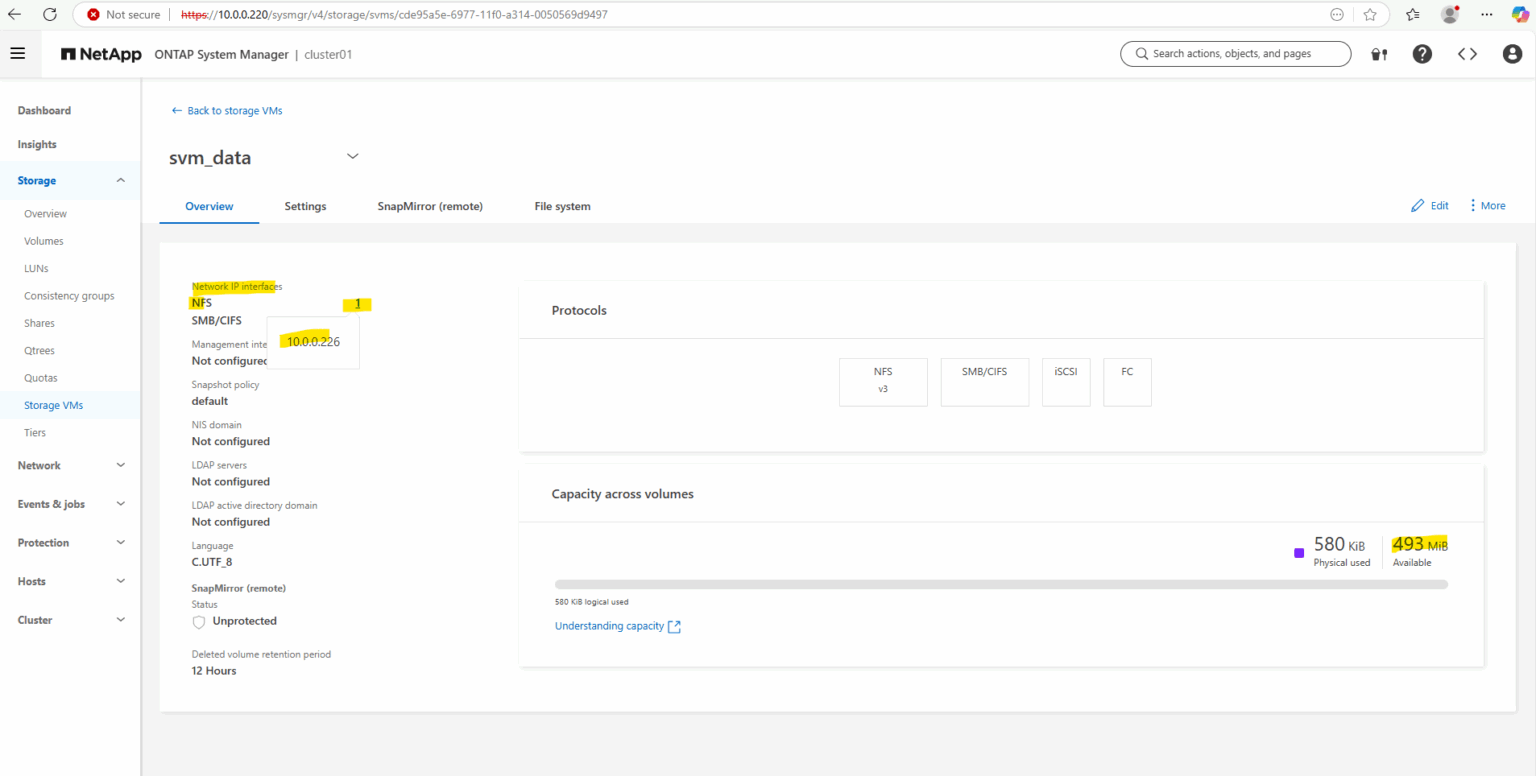Viewport: 1536px width, 776px height.
Task: Open the svm_data storage VM dropdown
Action: [352, 156]
